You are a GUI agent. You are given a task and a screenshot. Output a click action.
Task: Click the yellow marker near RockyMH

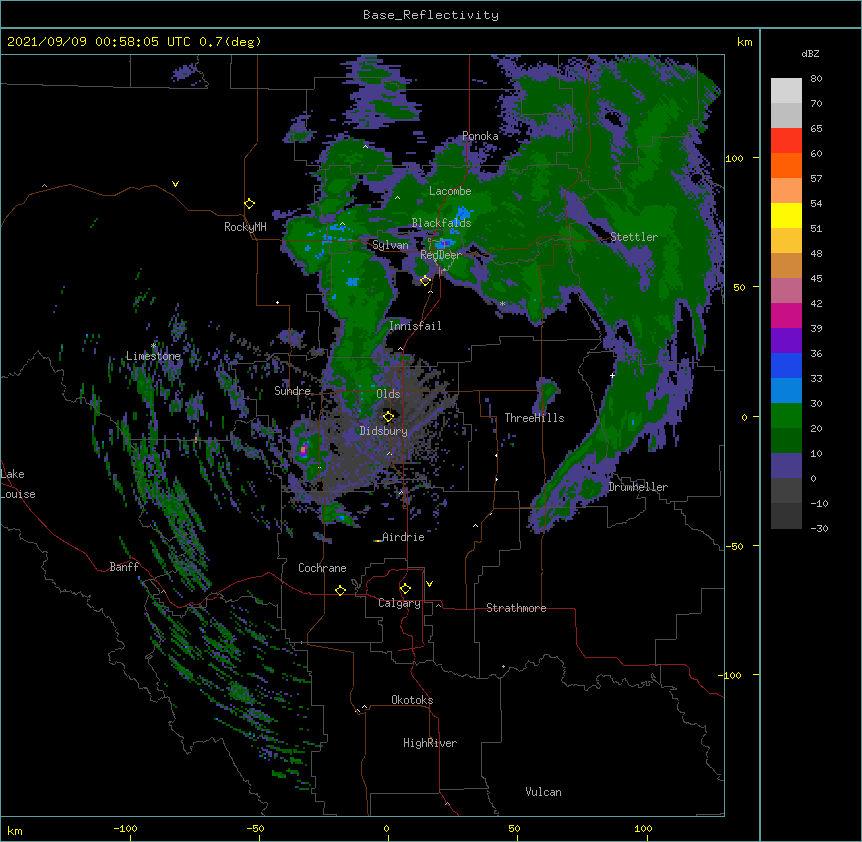click(x=250, y=204)
